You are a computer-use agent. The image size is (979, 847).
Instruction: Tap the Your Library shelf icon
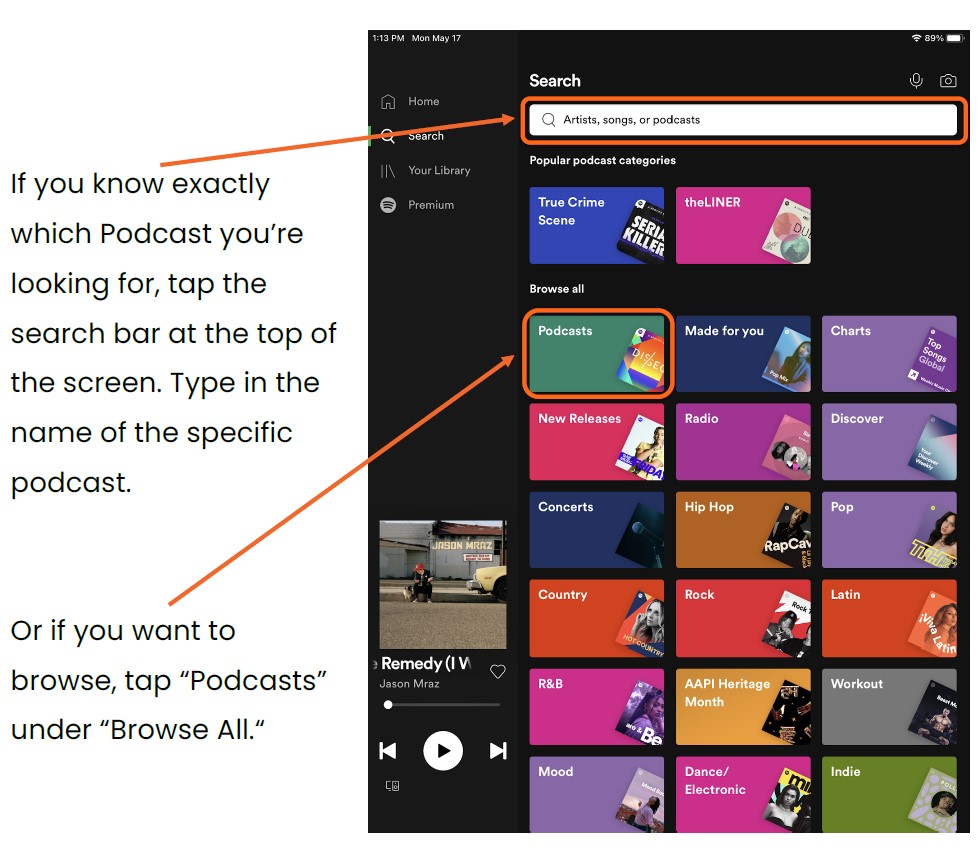tap(388, 170)
